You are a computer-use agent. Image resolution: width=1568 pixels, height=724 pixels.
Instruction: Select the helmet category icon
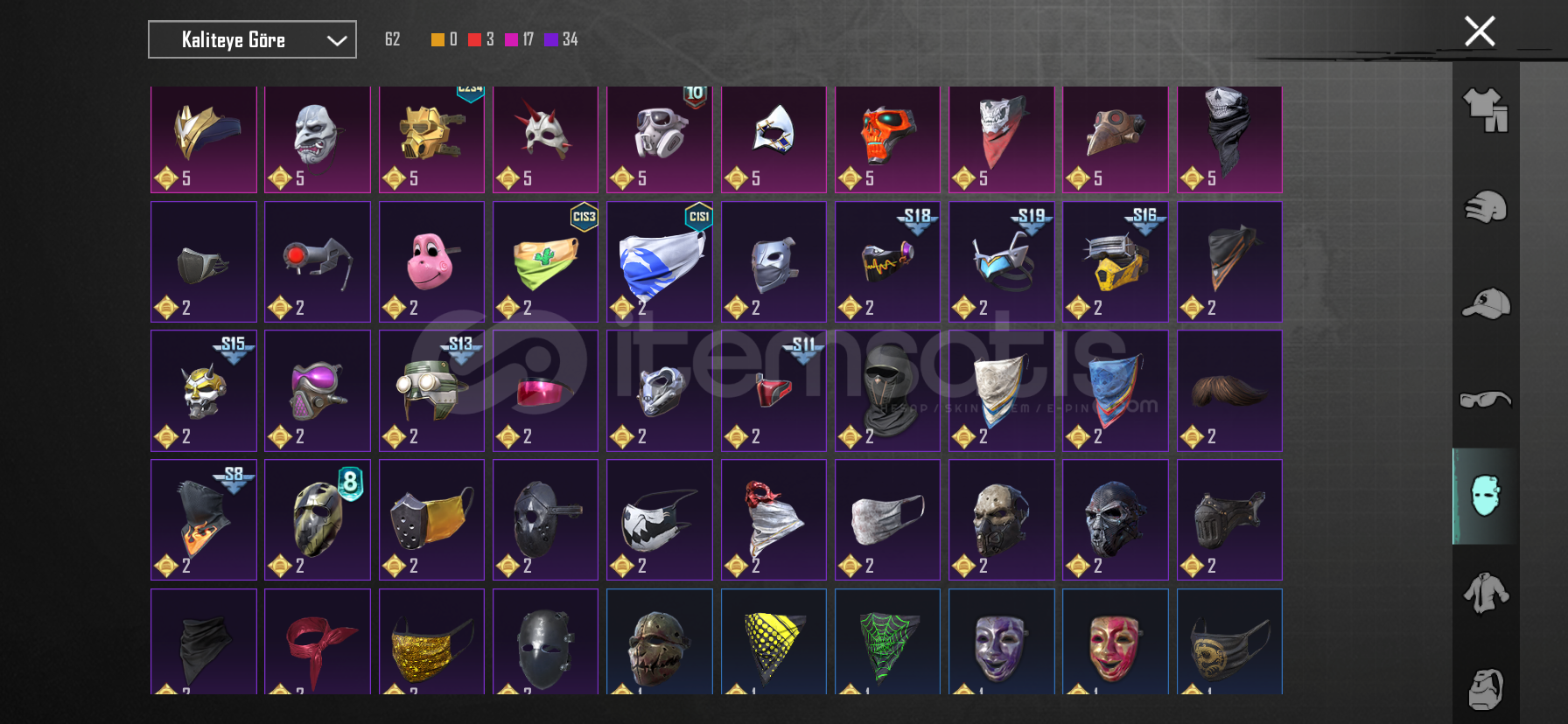pyautogui.click(x=1486, y=207)
